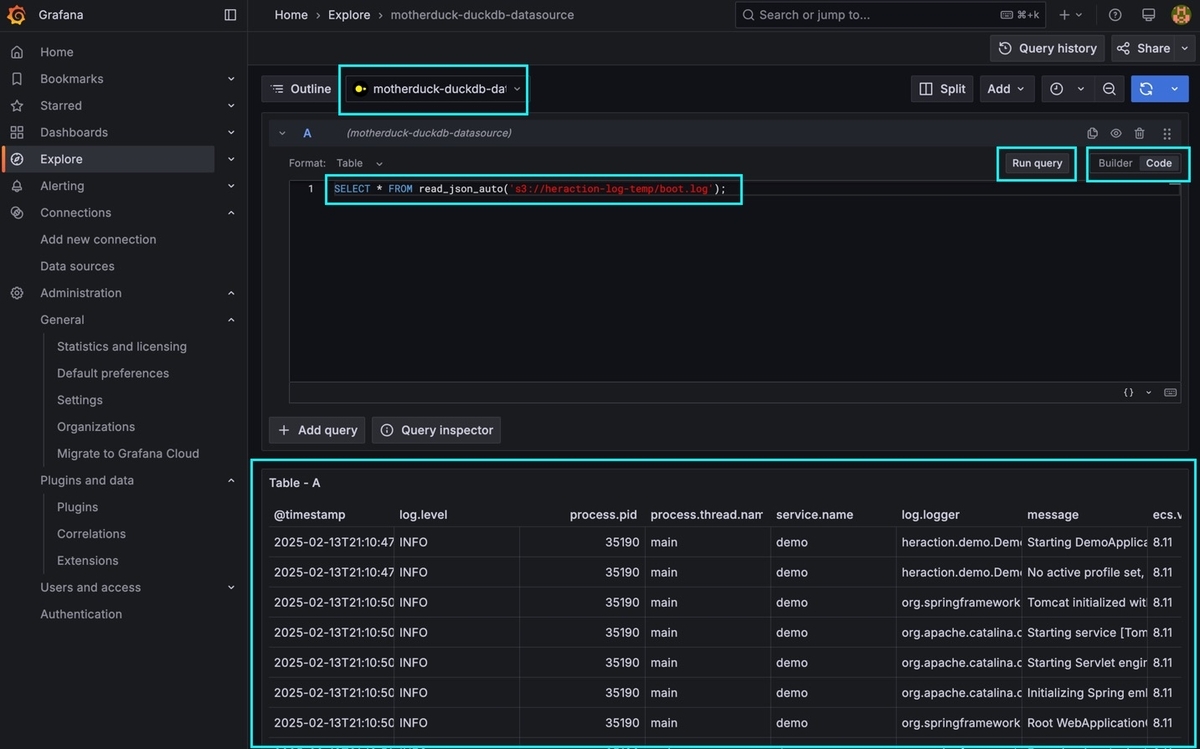Open the Format Table dropdown
This screenshot has width=1200, height=749.
pyautogui.click(x=359, y=163)
